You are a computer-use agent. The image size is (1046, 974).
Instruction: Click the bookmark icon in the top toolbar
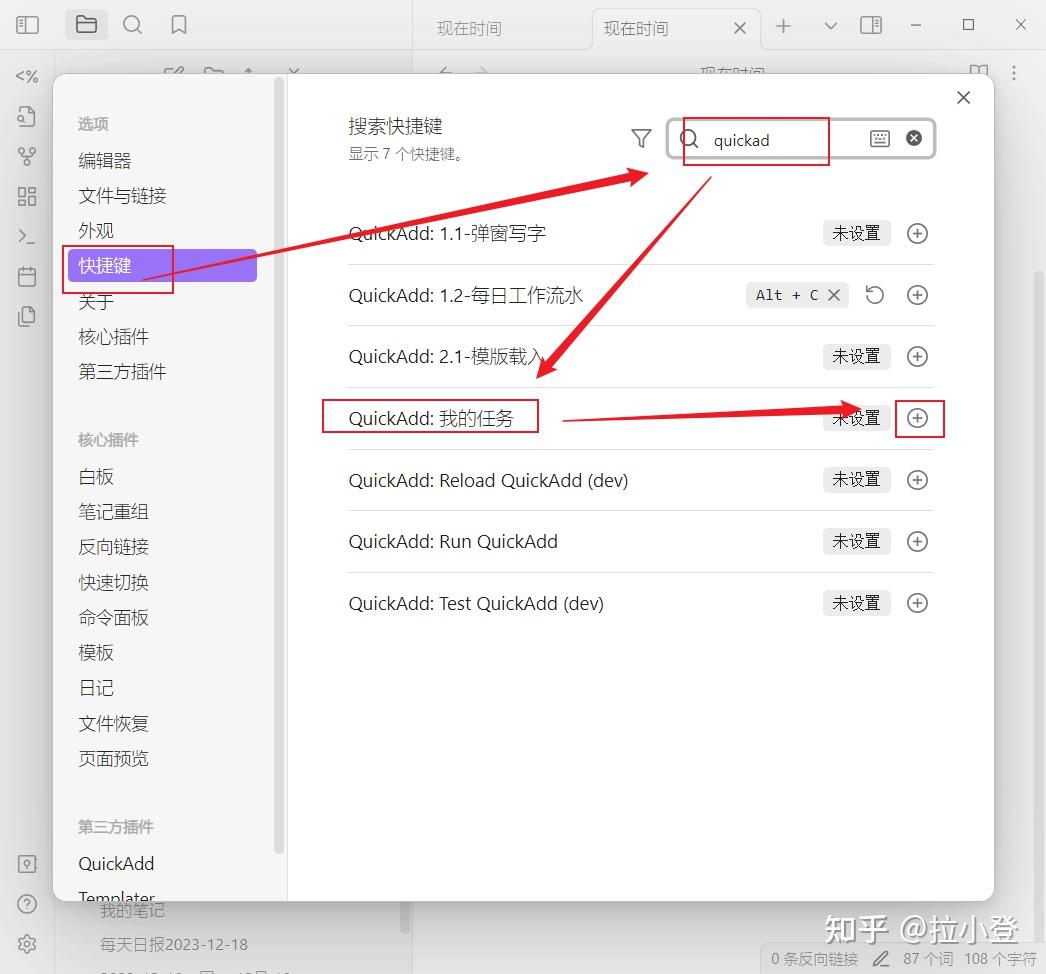pos(179,25)
